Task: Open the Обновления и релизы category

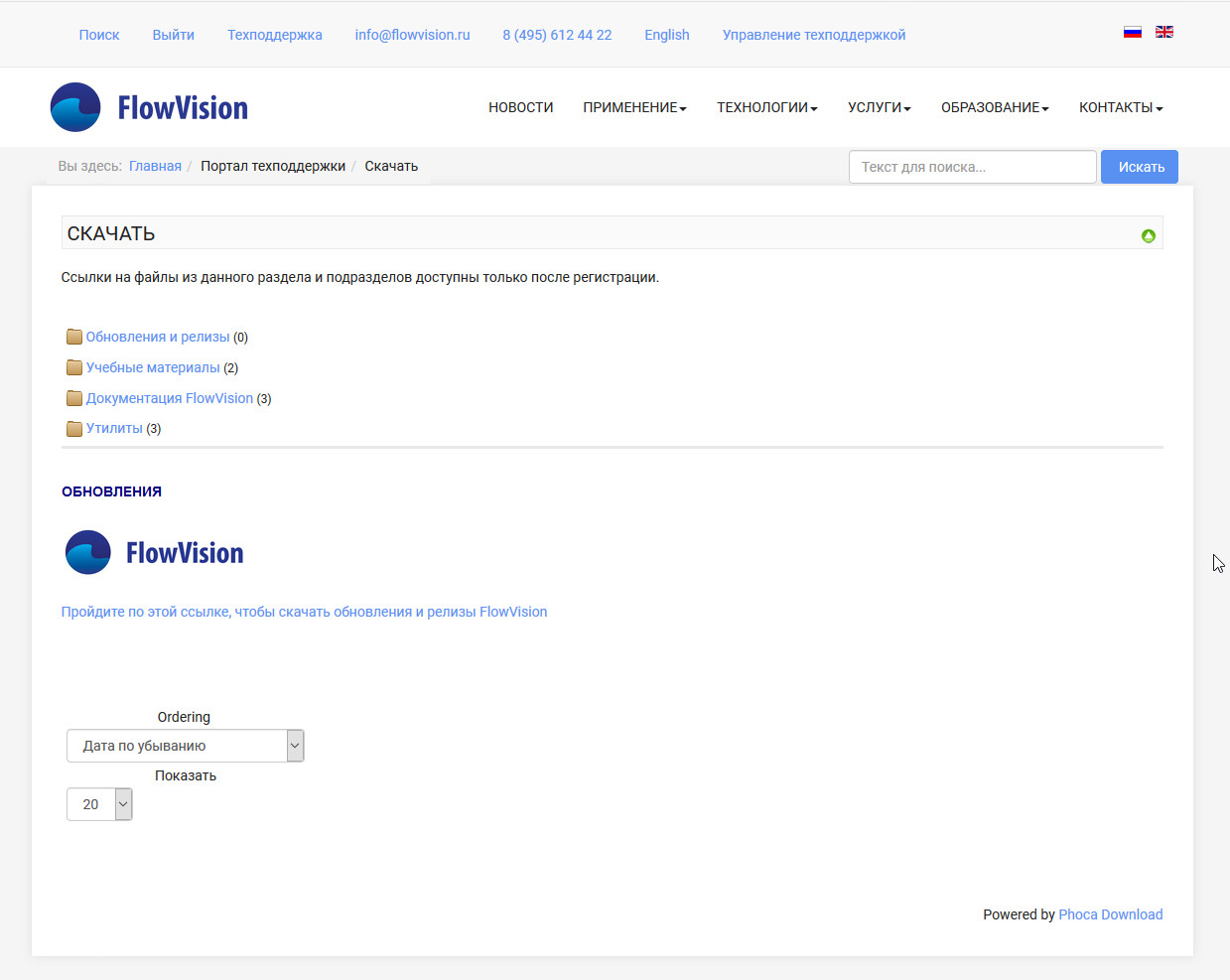Action: [x=158, y=337]
